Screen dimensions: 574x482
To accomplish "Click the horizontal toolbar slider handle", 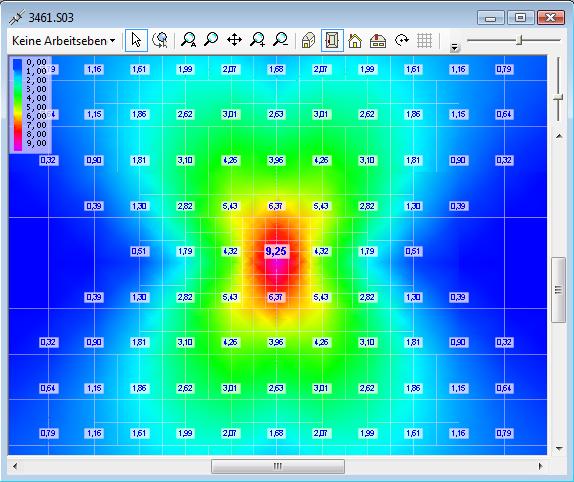I will point(519,40).
